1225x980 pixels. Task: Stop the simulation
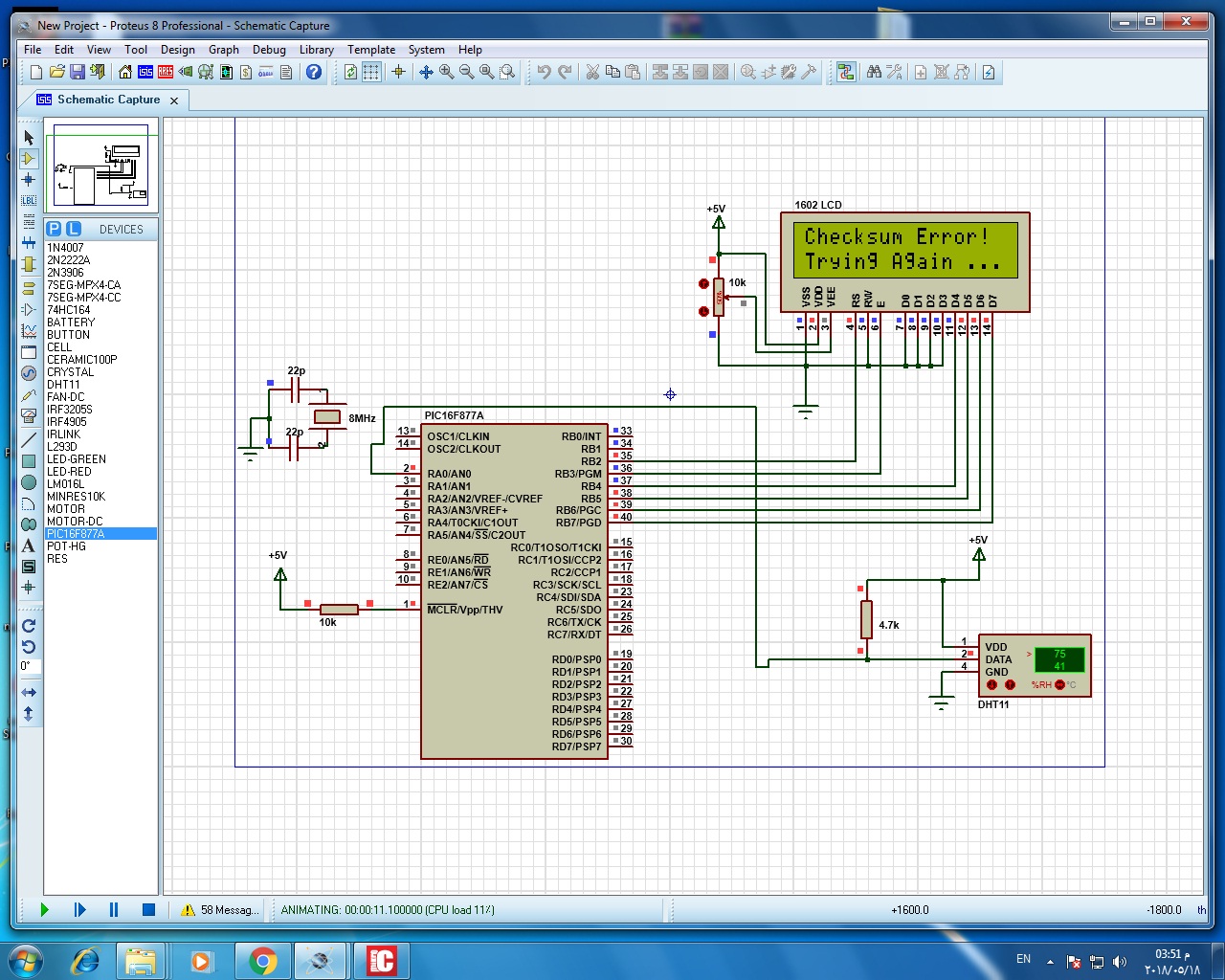pyautogui.click(x=148, y=910)
